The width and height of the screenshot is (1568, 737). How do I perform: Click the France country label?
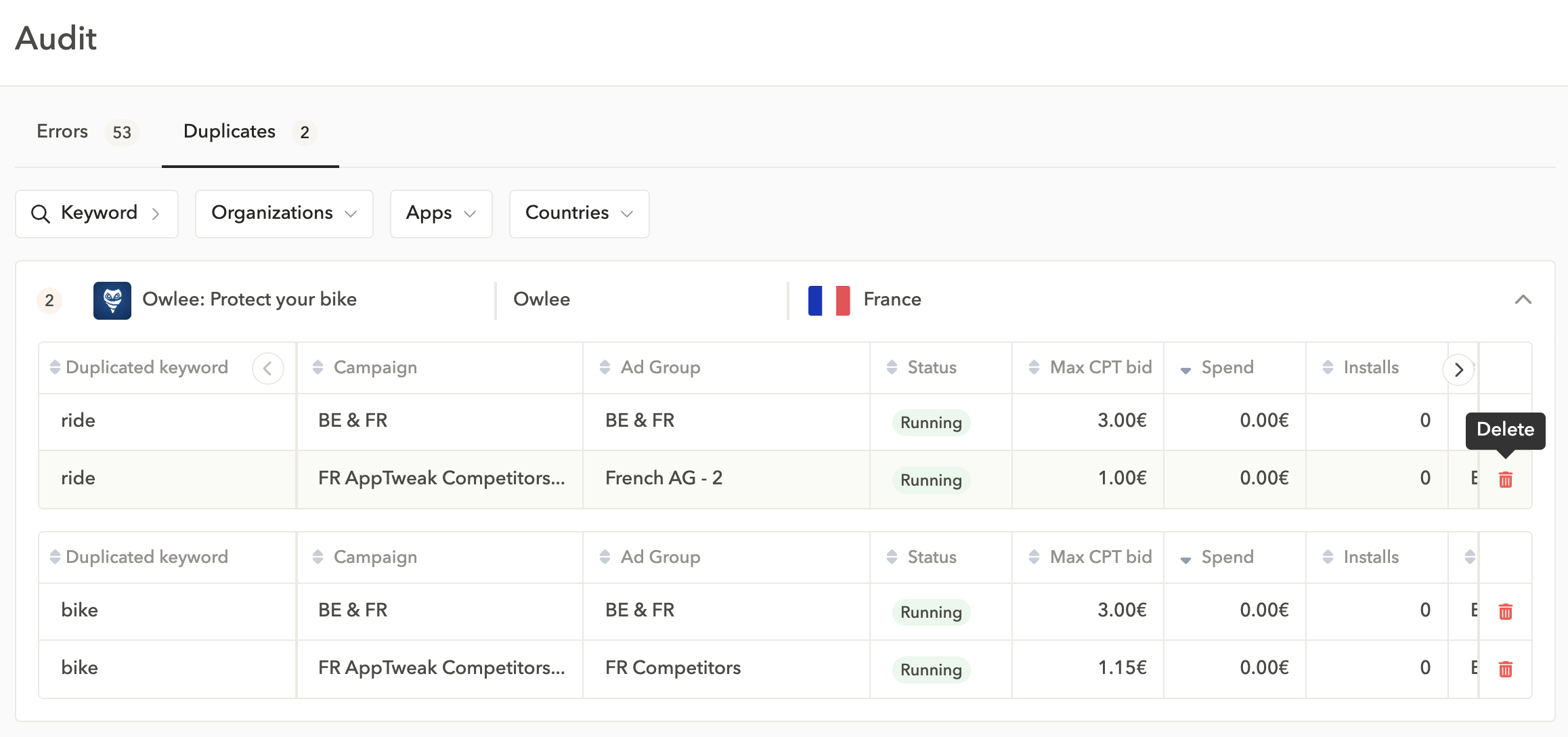(892, 299)
